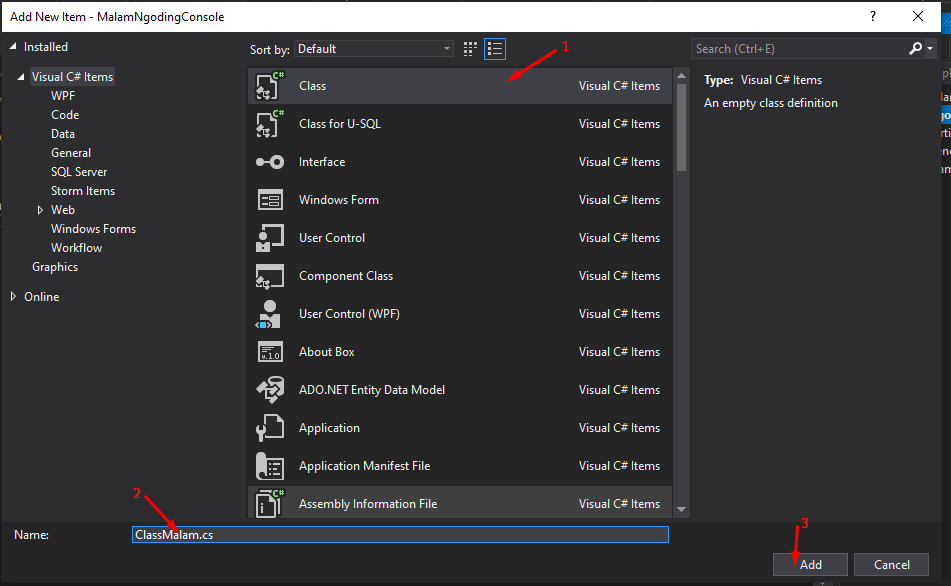951x586 pixels.
Task: Select the Class template icon
Action: pyautogui.click(x=270, y=86)
